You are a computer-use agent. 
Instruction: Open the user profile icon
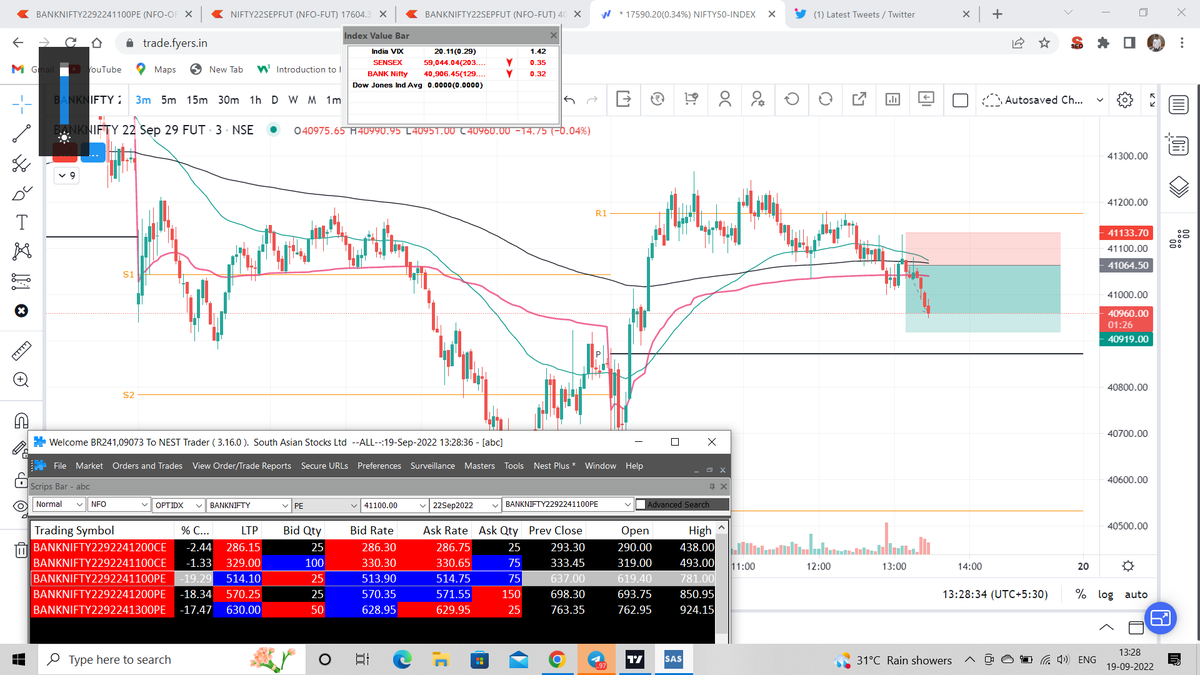click(x=725, y=99)
